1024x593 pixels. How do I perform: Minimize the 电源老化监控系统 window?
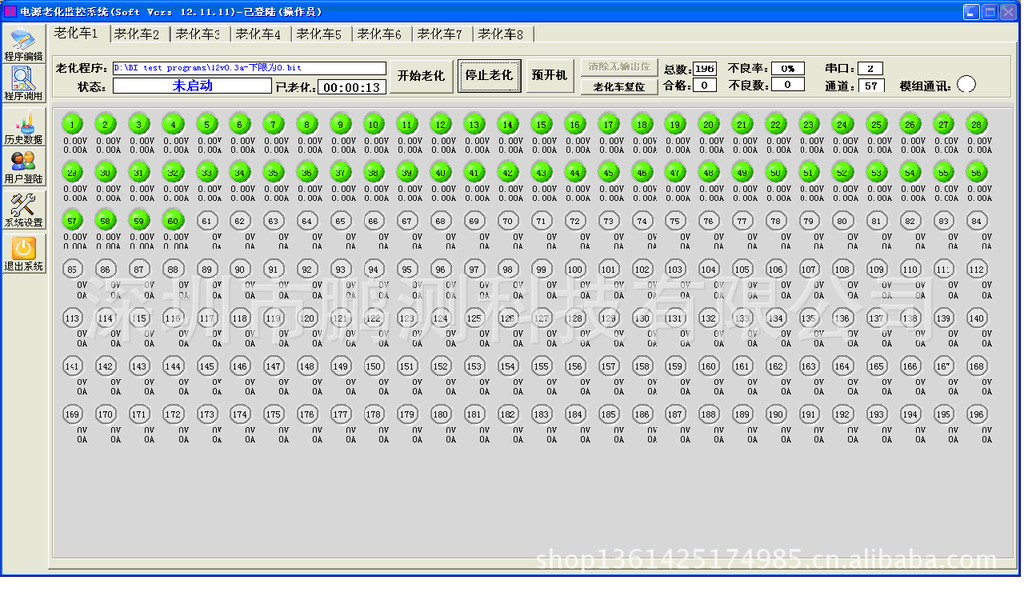click(971, 11)
